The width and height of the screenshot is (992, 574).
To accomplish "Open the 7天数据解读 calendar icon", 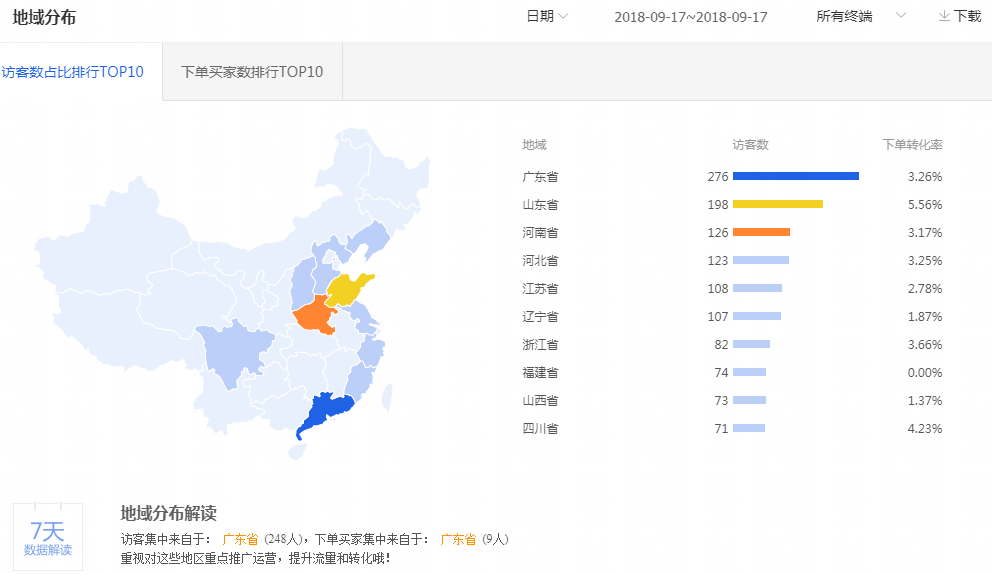I will pos(48,537).
